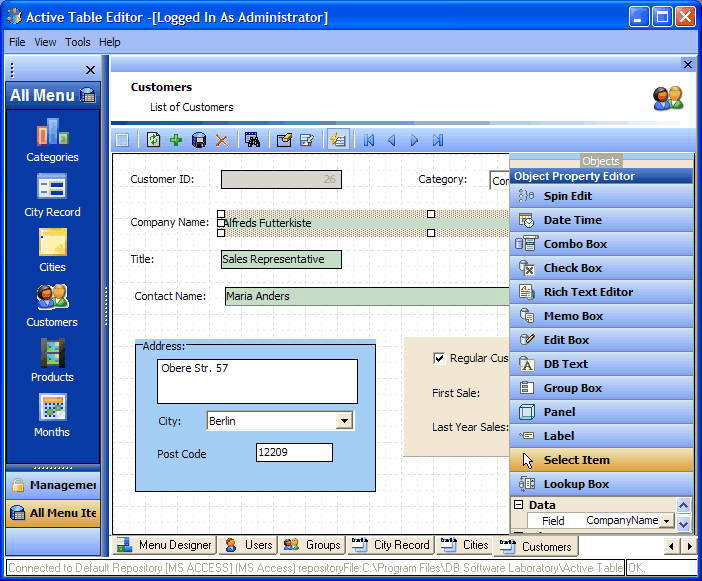This screenshot has height=581, width=702.
Task: Choose the Date Time object
Action: tap(601, 220)
